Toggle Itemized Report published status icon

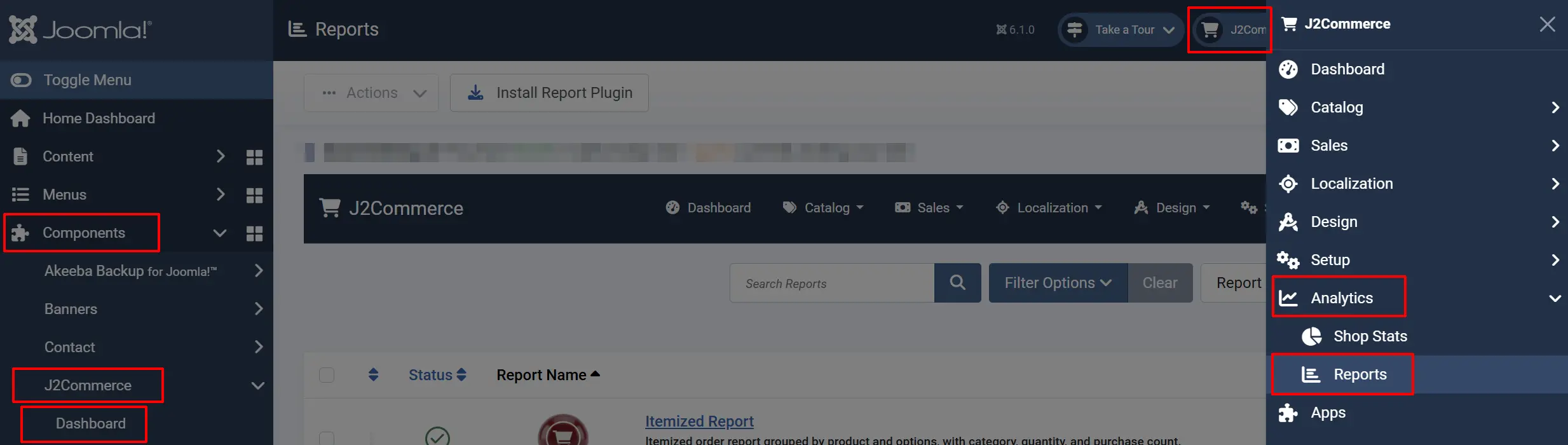click(437, 437)
